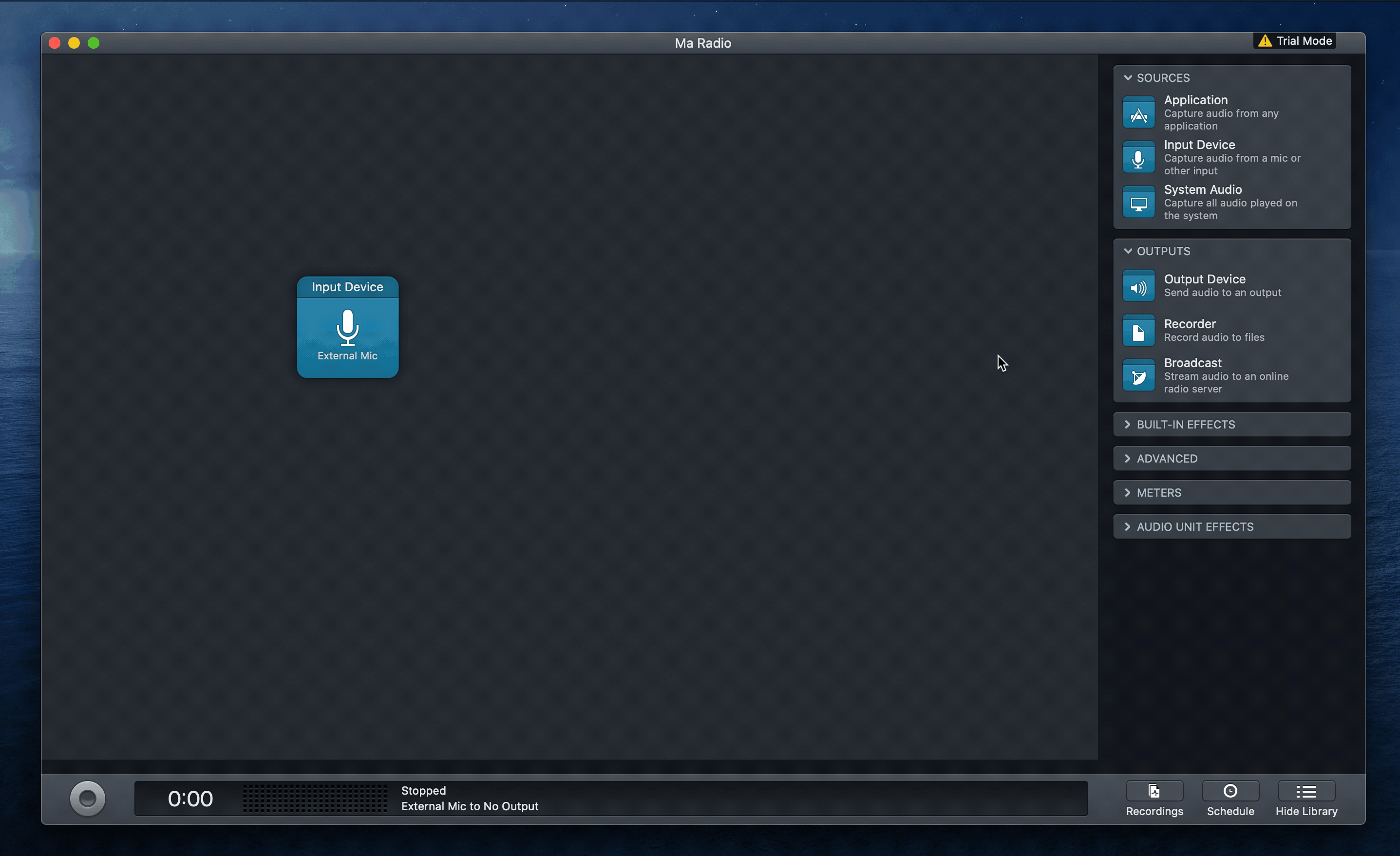The height and width of the screenshot is (856, 1400).
Task: Click 'Stream audio to an online' description
Action: click(1226, 382)
